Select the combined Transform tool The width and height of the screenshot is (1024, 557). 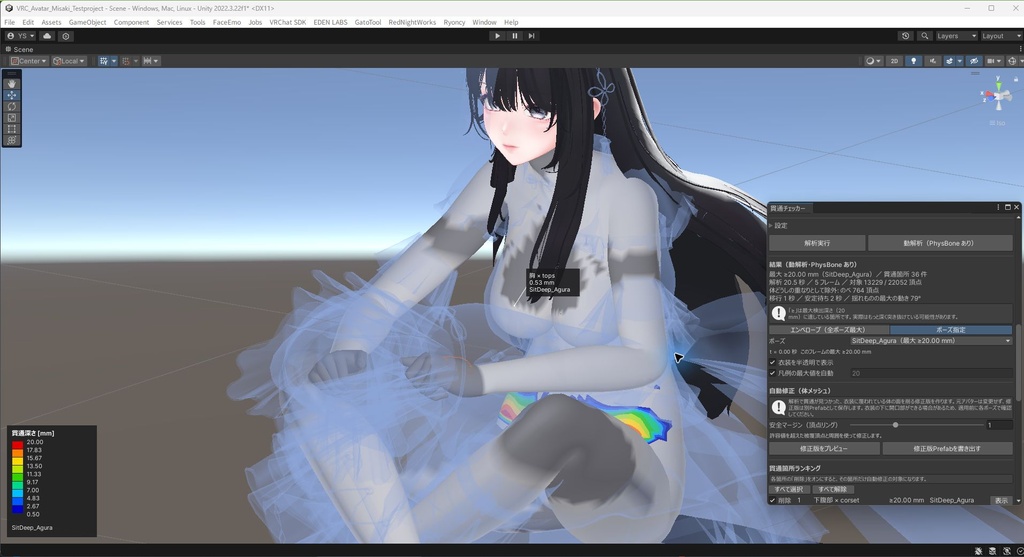(12, 140)
